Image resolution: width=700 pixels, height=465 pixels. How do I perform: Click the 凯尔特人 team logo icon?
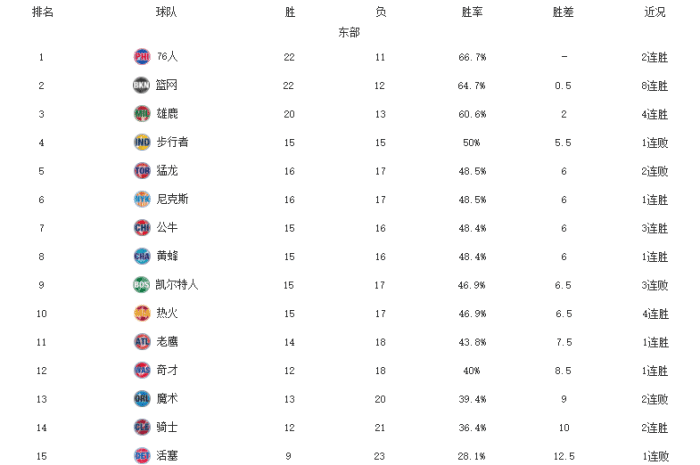tap(141, 285)
